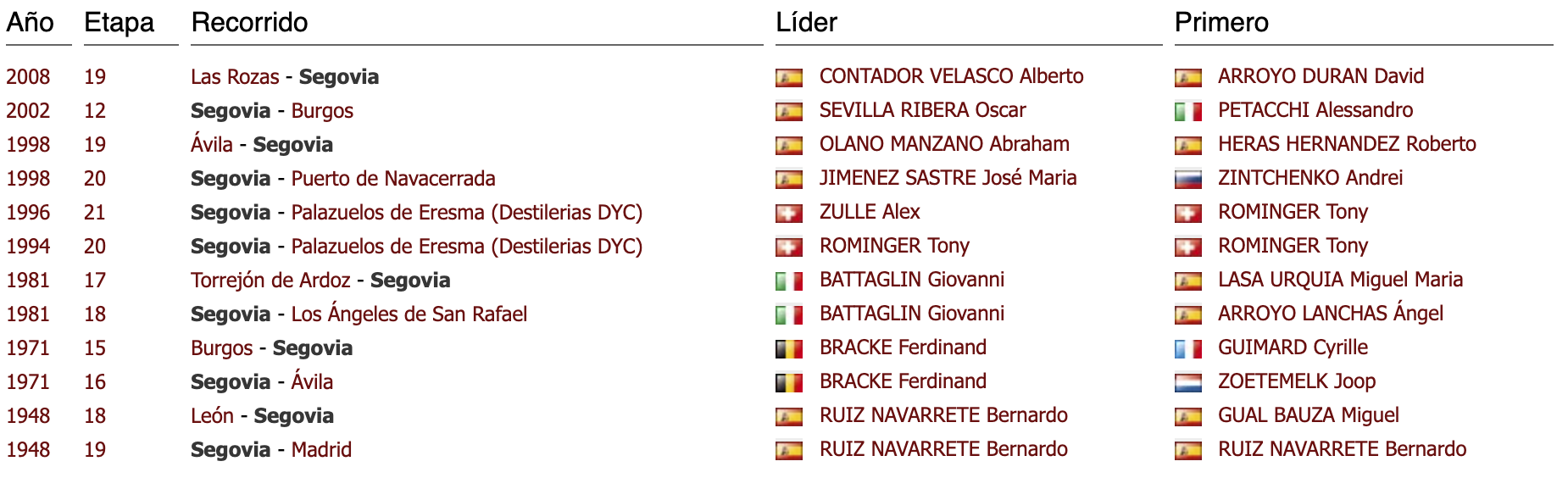Screen dimensions: 1568x478
Task: Click Belgian flag in 1971 stage 15 row
Action: (788, 349)
